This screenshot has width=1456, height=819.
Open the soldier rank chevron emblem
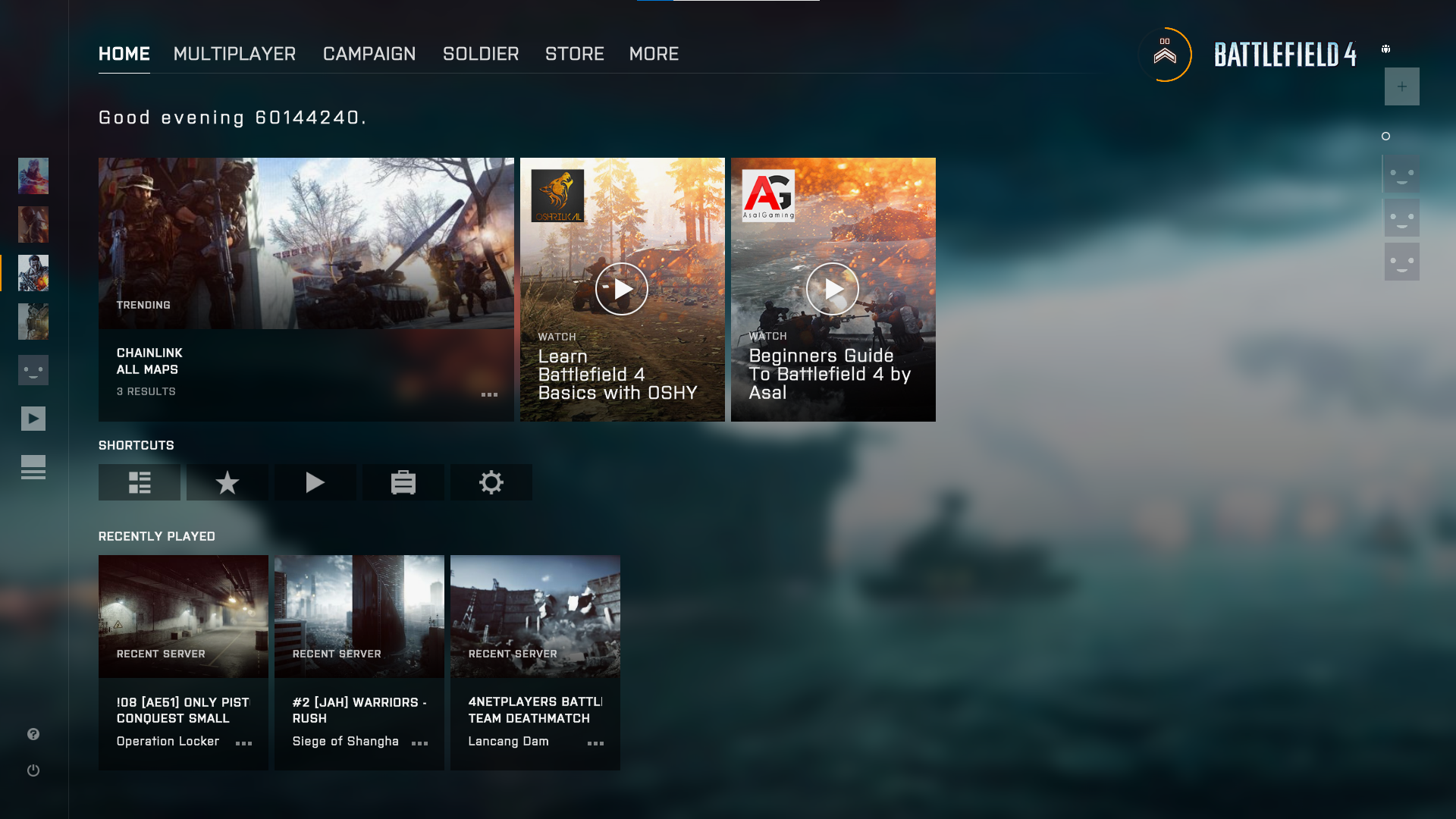tap(1165, 55)
